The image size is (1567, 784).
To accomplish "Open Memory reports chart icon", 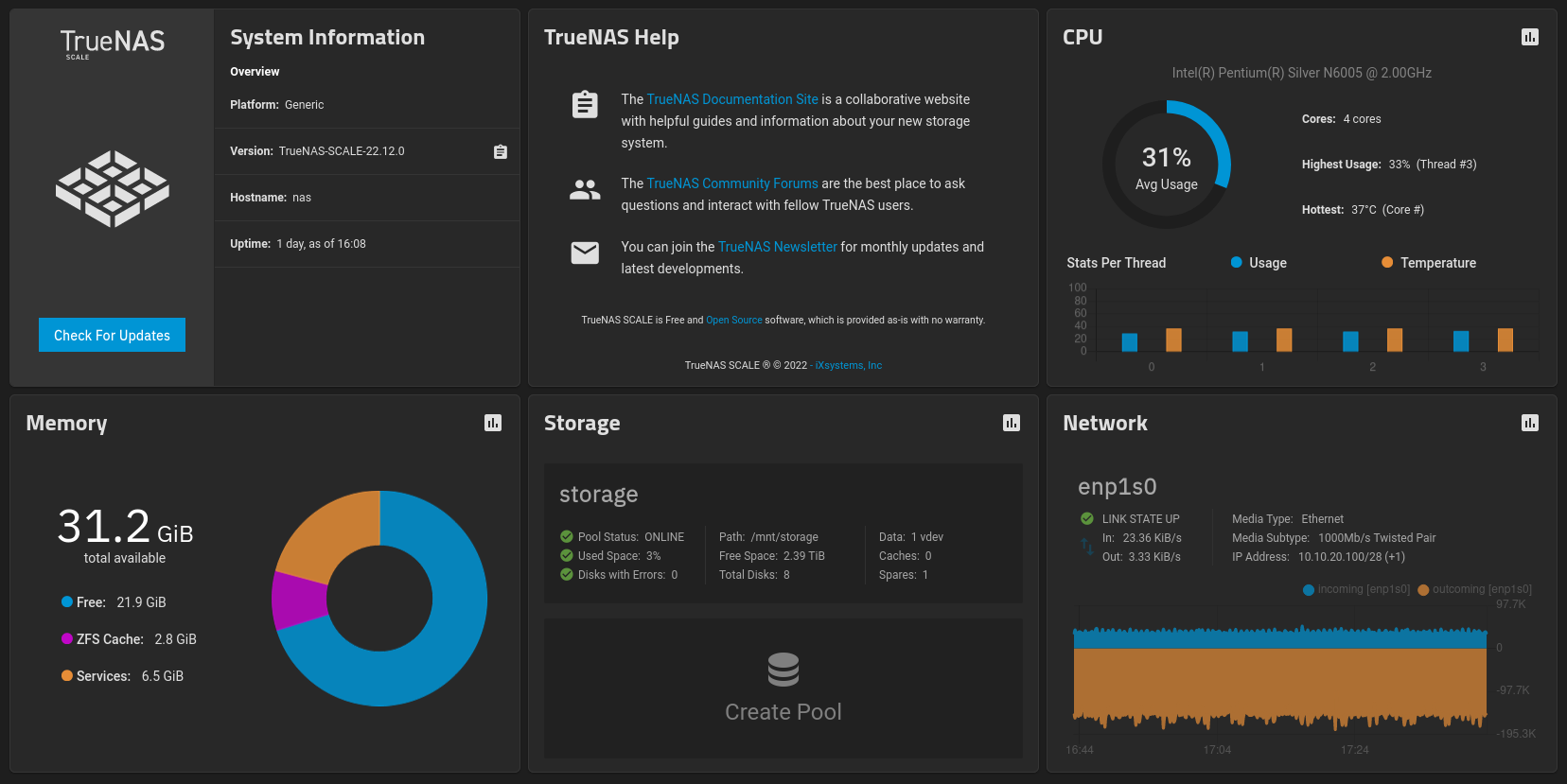I will (493, 423).
